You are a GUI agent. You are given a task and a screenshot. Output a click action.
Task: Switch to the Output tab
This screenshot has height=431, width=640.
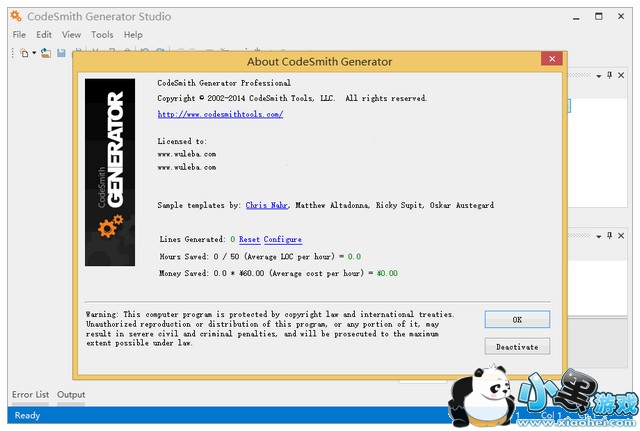(71, 395)
